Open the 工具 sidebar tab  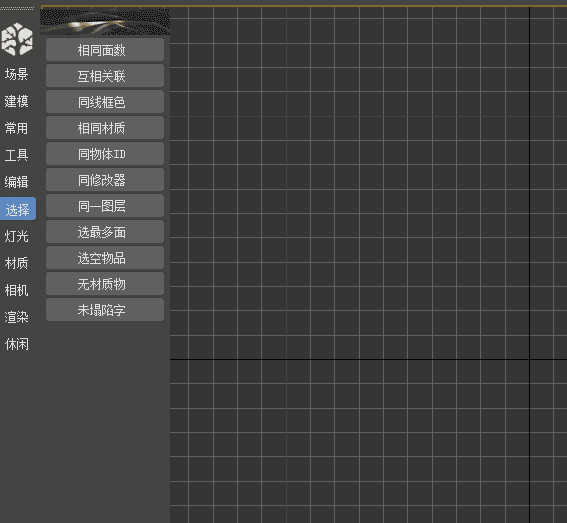click(17, 155)
